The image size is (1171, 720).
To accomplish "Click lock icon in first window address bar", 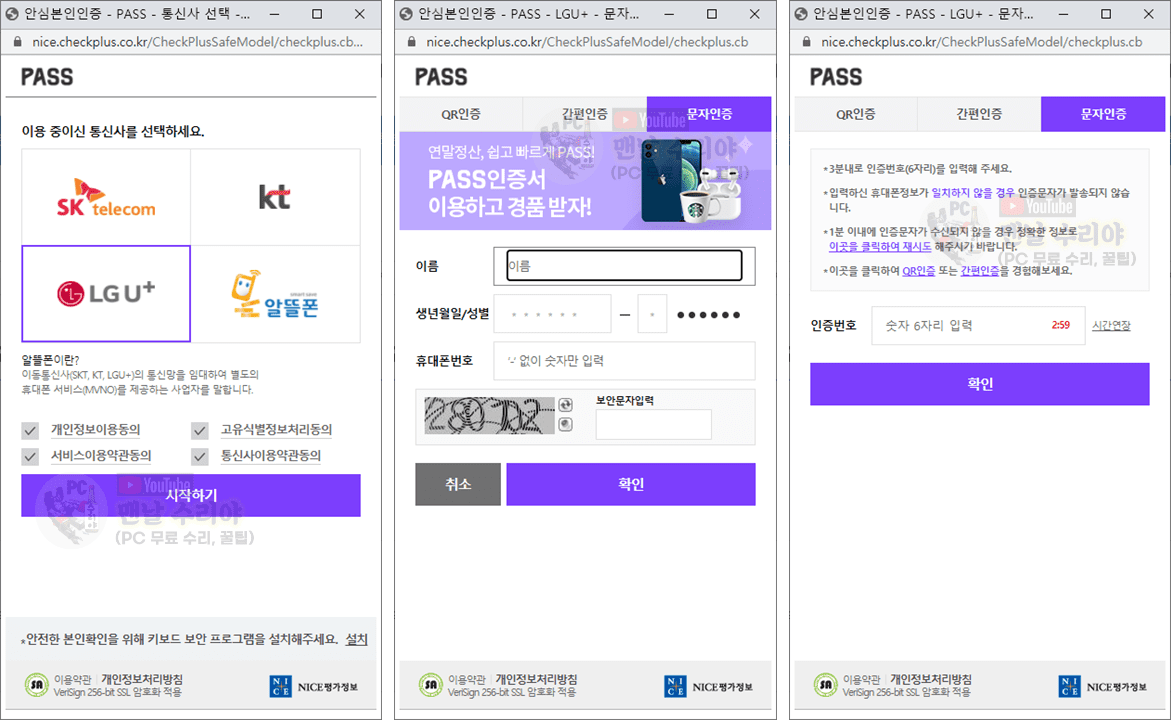I will 17,42.
